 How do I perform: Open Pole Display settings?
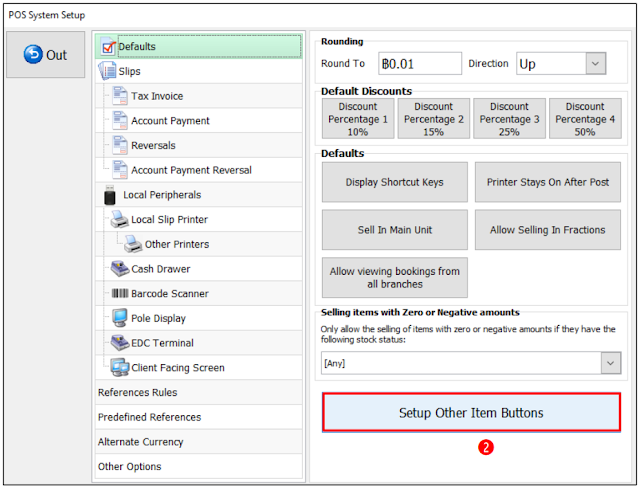click(x=199, y=318)
